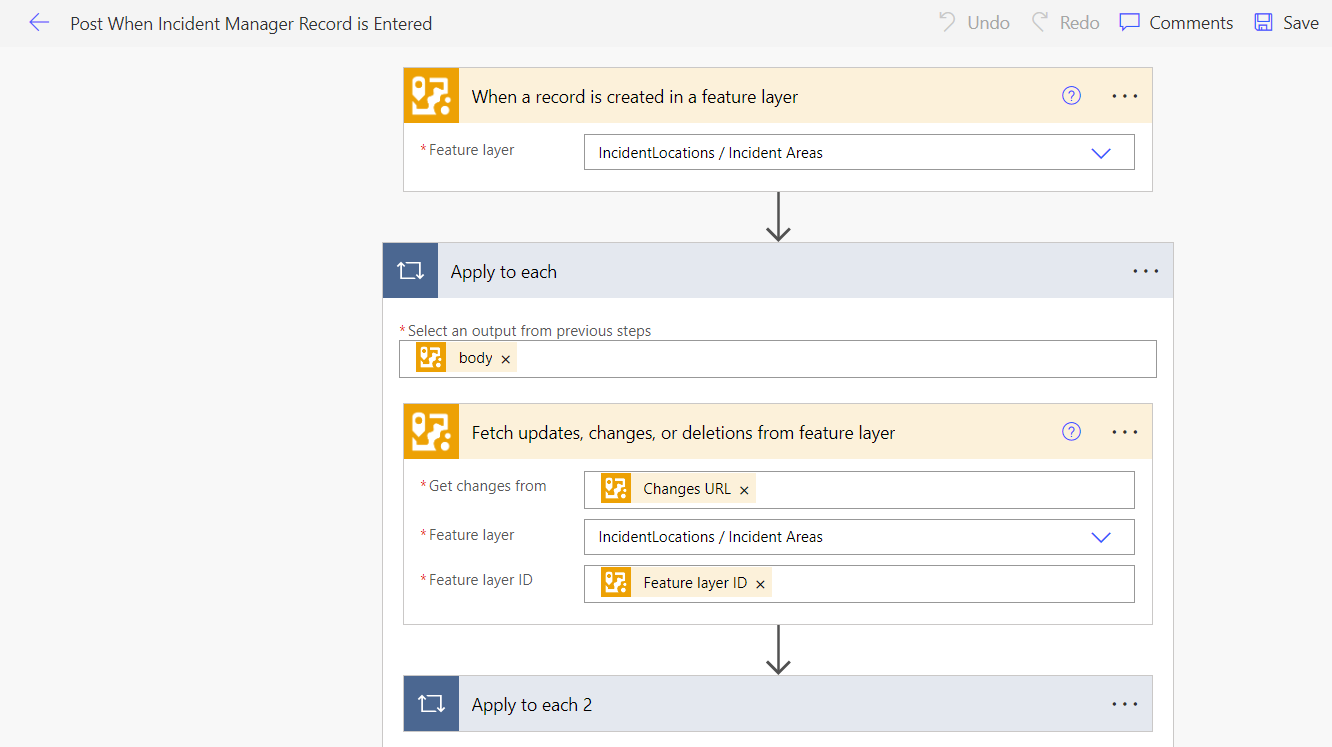This screenshot has height=747, width=1332.
Task: Open help for the trigger card
Action: pyautogui.click(x=1071, y=95)
